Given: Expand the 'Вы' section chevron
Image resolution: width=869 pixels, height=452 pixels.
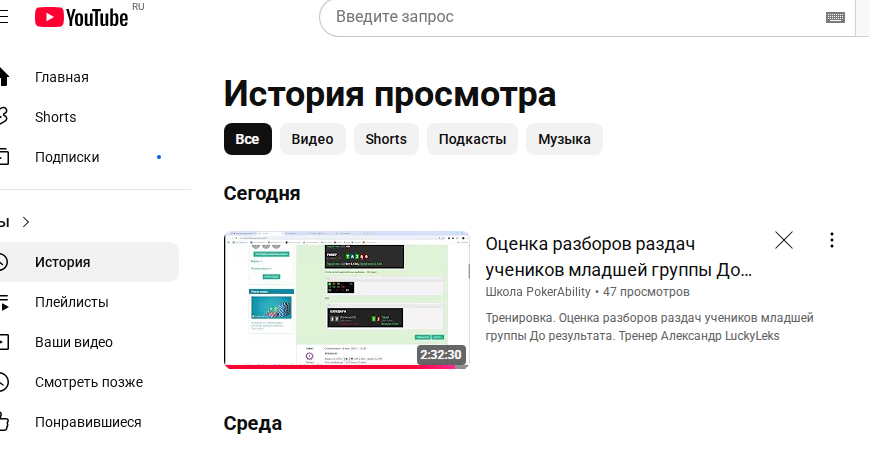Looking at the screenshot, I should (25, 222).
